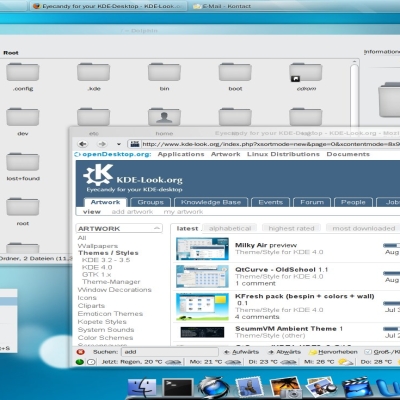Collapse the ARTWORK sidebar panel arrow
The height and width of the screenshot is (400, 400).
pos(157,228)
